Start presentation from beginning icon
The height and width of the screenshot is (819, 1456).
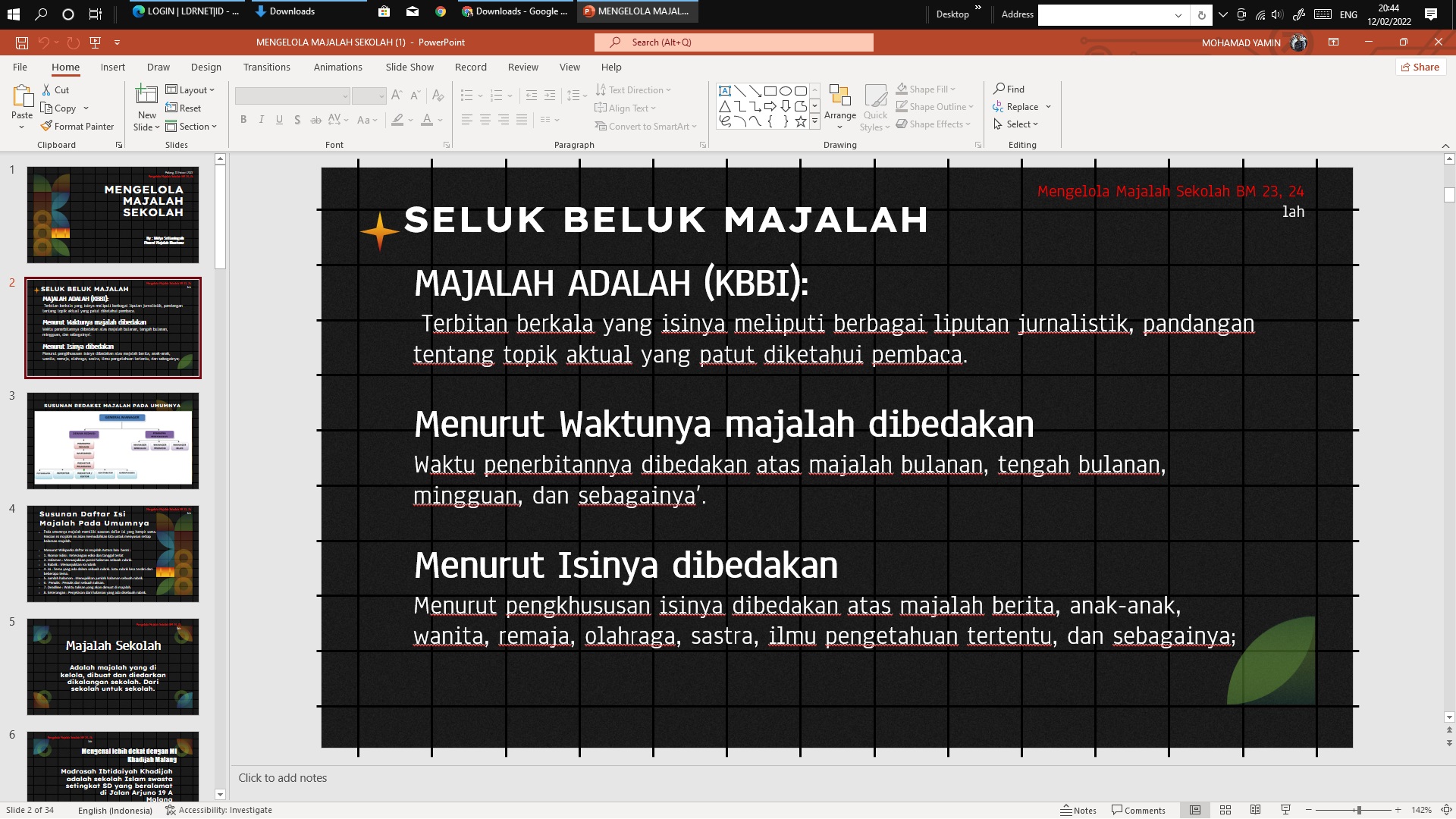click(95, 42)
